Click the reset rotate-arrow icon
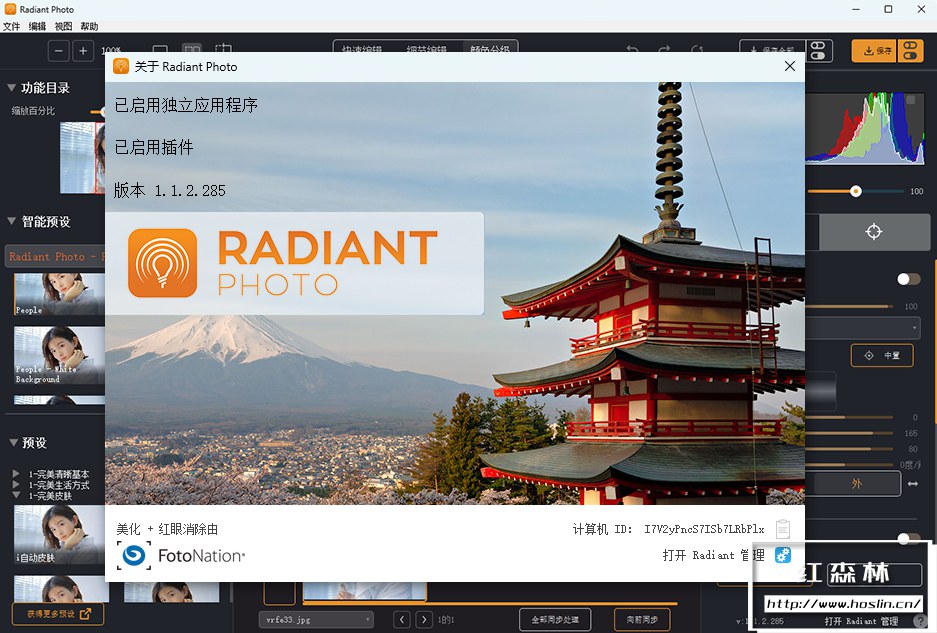The height and width of the screenshot is (633, 937). tap(696, 49)
